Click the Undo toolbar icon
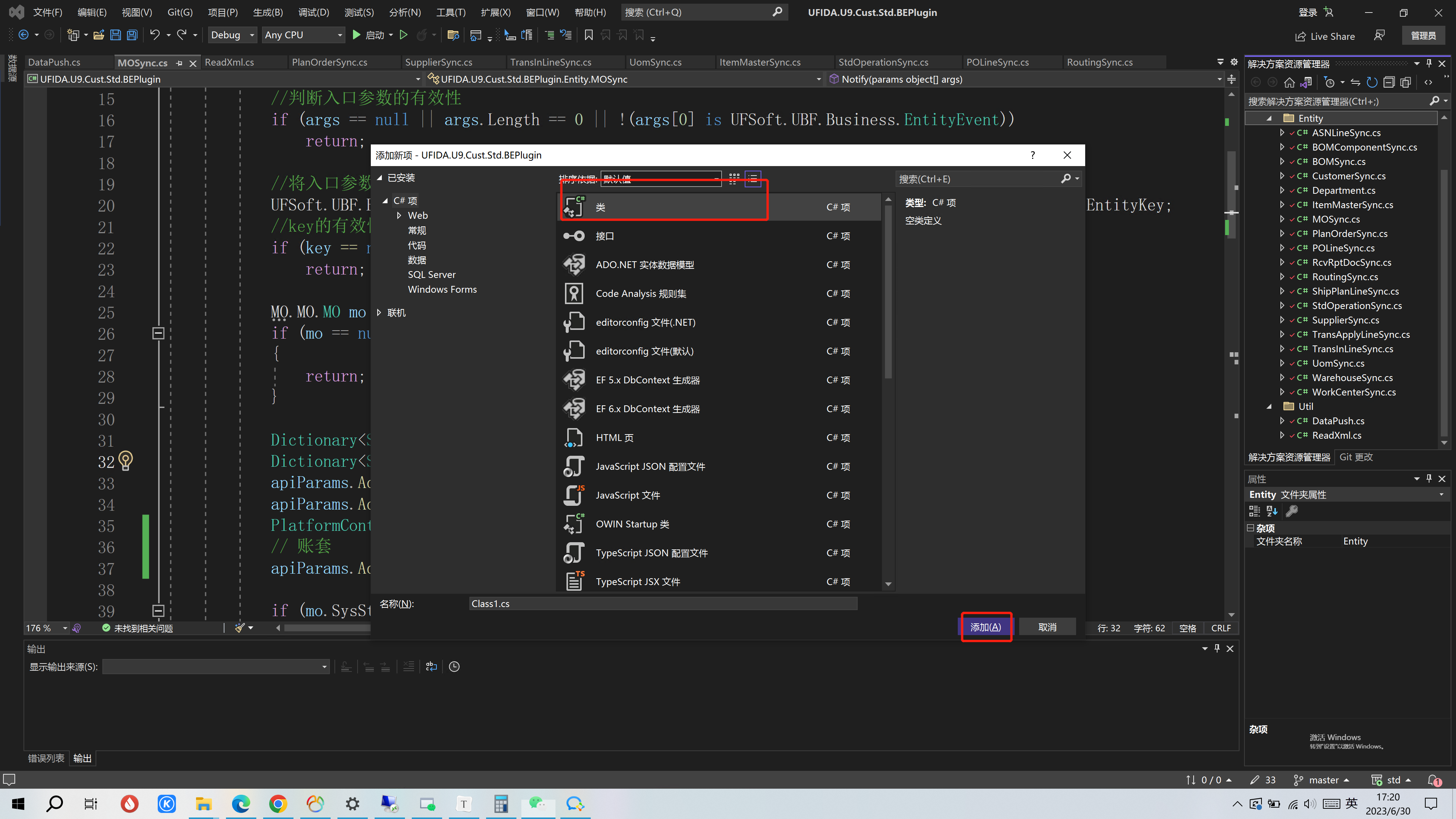The image size is (1456, 819). (154, 35)
